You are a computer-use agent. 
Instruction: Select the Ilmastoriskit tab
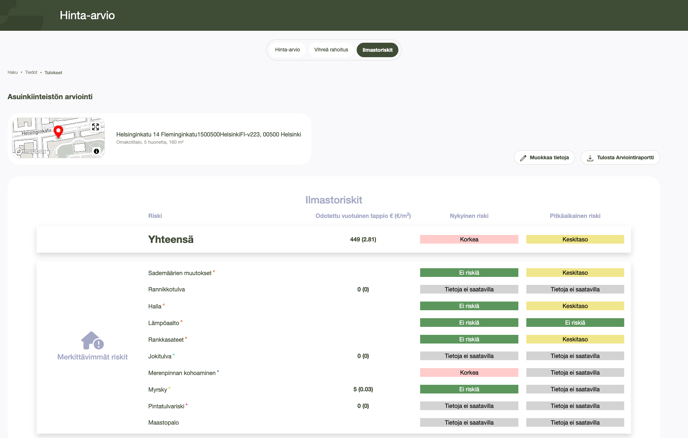click(377, 50)
